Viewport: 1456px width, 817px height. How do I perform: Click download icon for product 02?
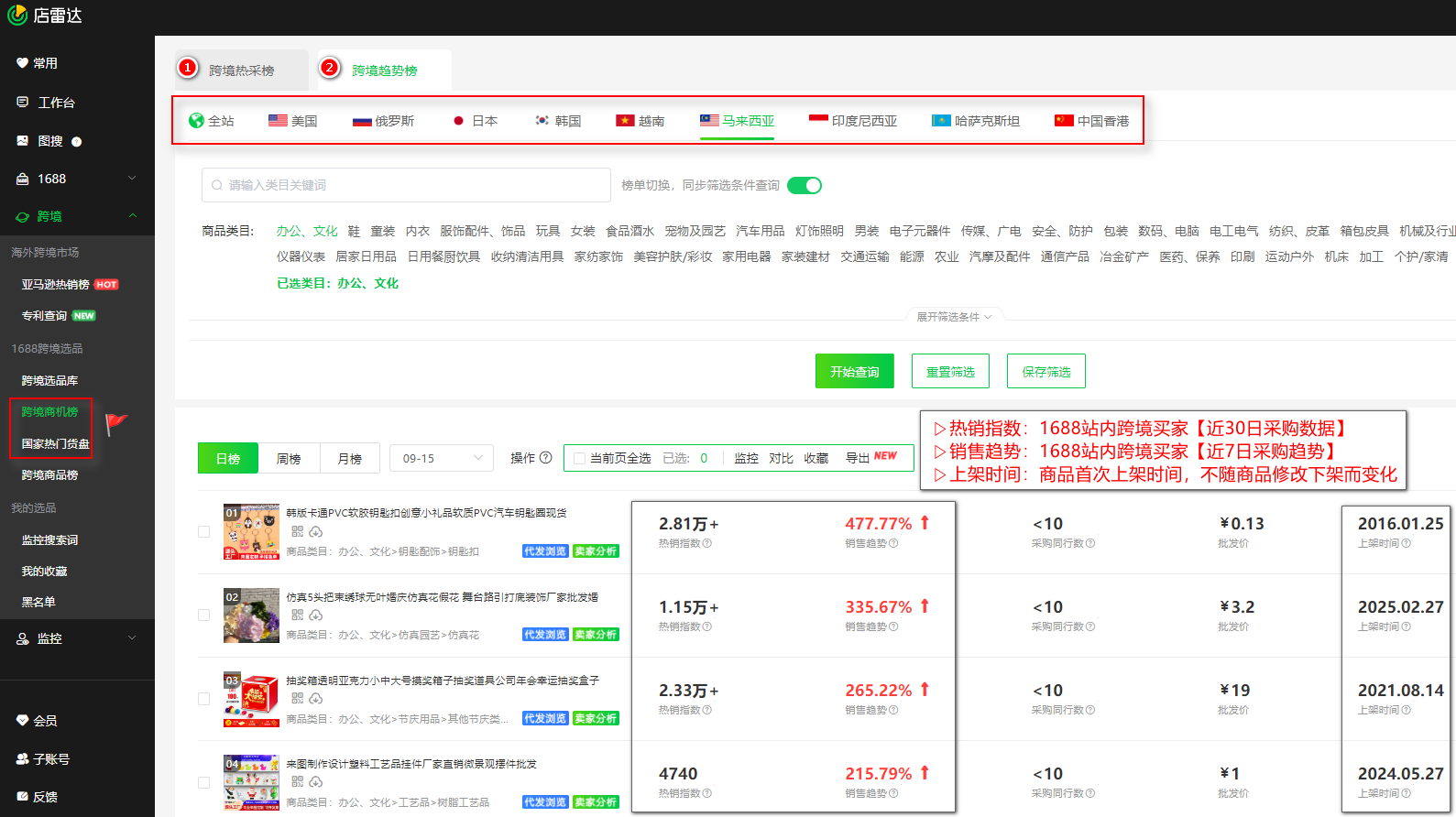point(315,615)
